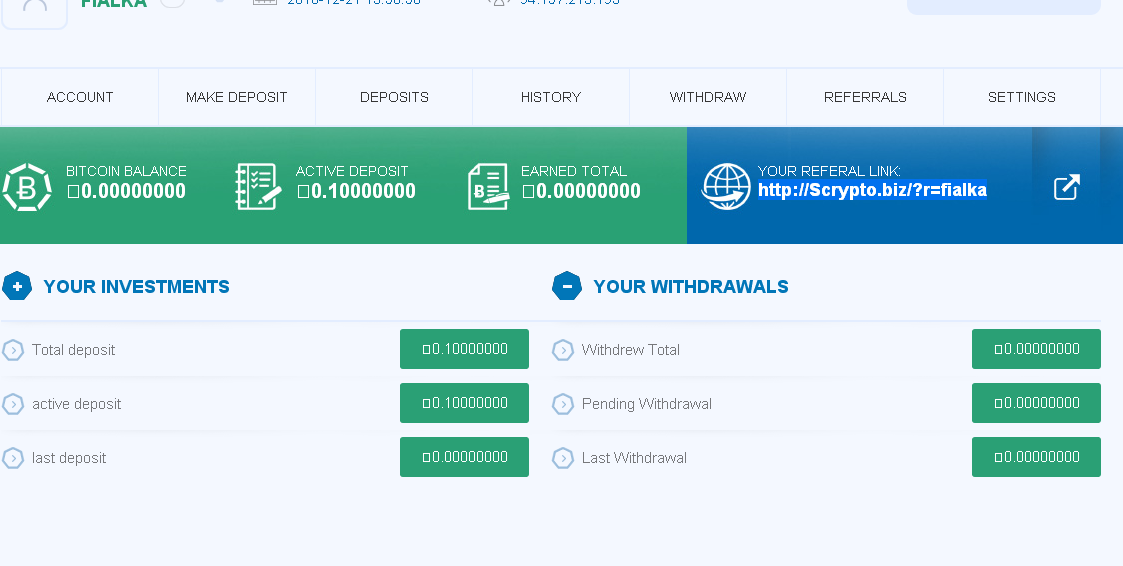The image size is (1123, 566).
Task: Open the ACCOUNT tab
Action: (80, 97)
